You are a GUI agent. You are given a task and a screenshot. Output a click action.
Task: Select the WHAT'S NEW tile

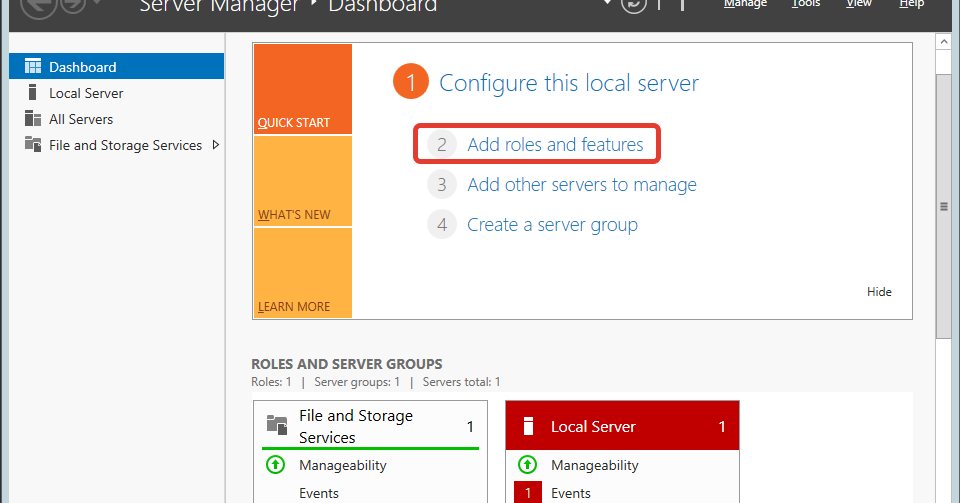pyautogui.click(x=303, y=181)
